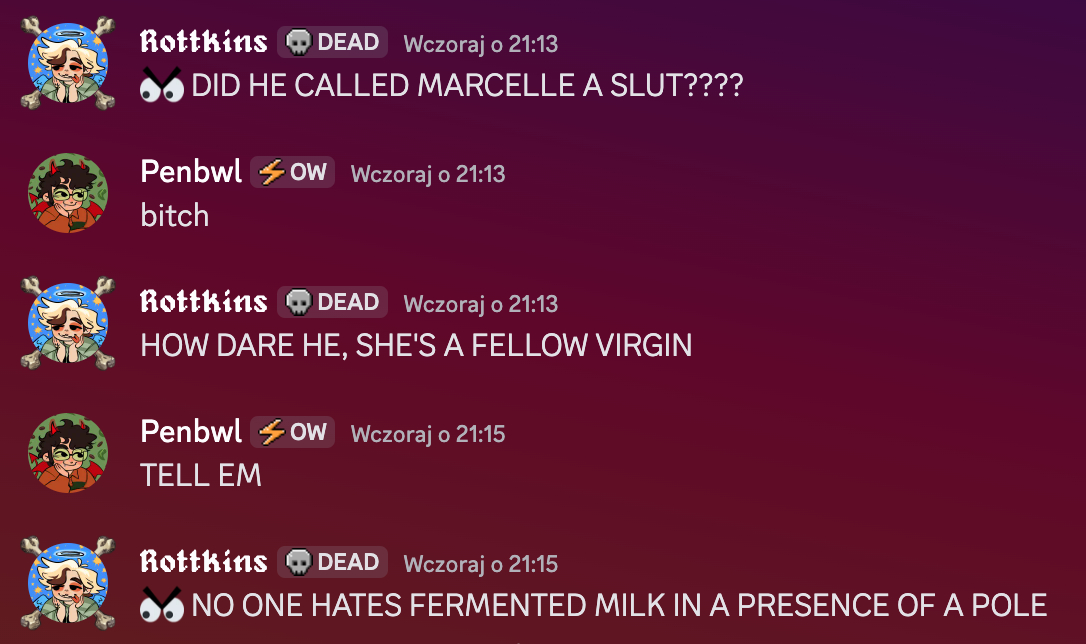Open the Rottkins username above HOW DARE HE
The image size is (1086, 644).
coord(204,301)
